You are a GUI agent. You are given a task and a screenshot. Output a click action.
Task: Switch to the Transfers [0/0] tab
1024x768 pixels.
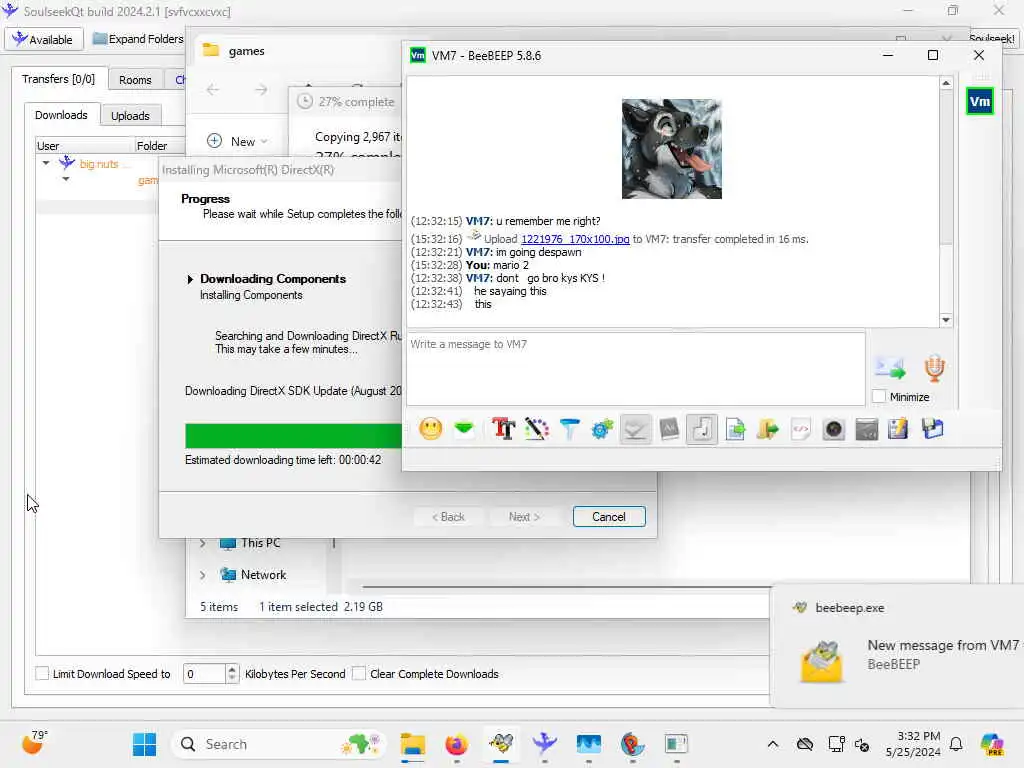[58, 79]
